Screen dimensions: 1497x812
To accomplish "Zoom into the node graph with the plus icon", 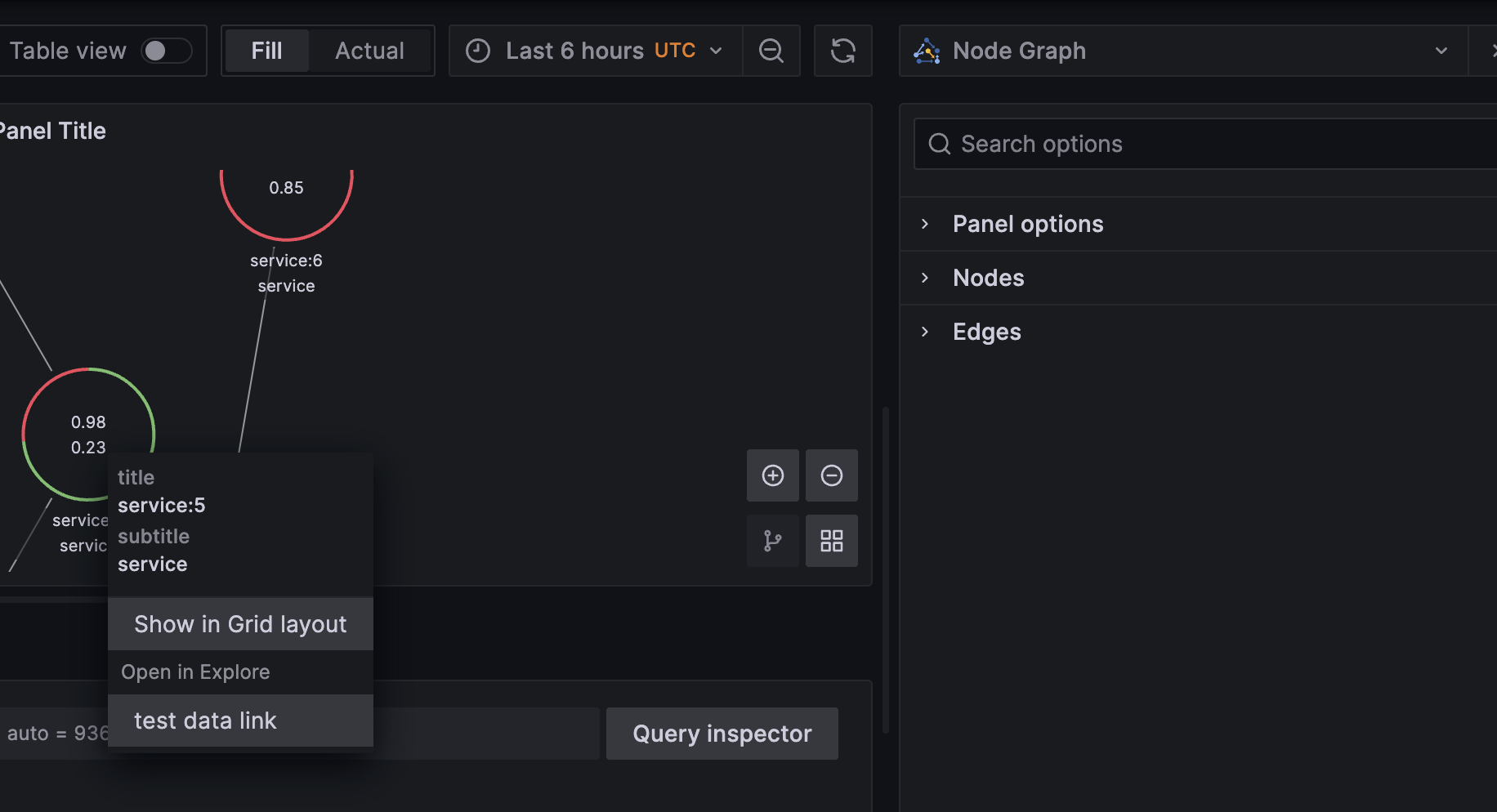I will point(772,475).
